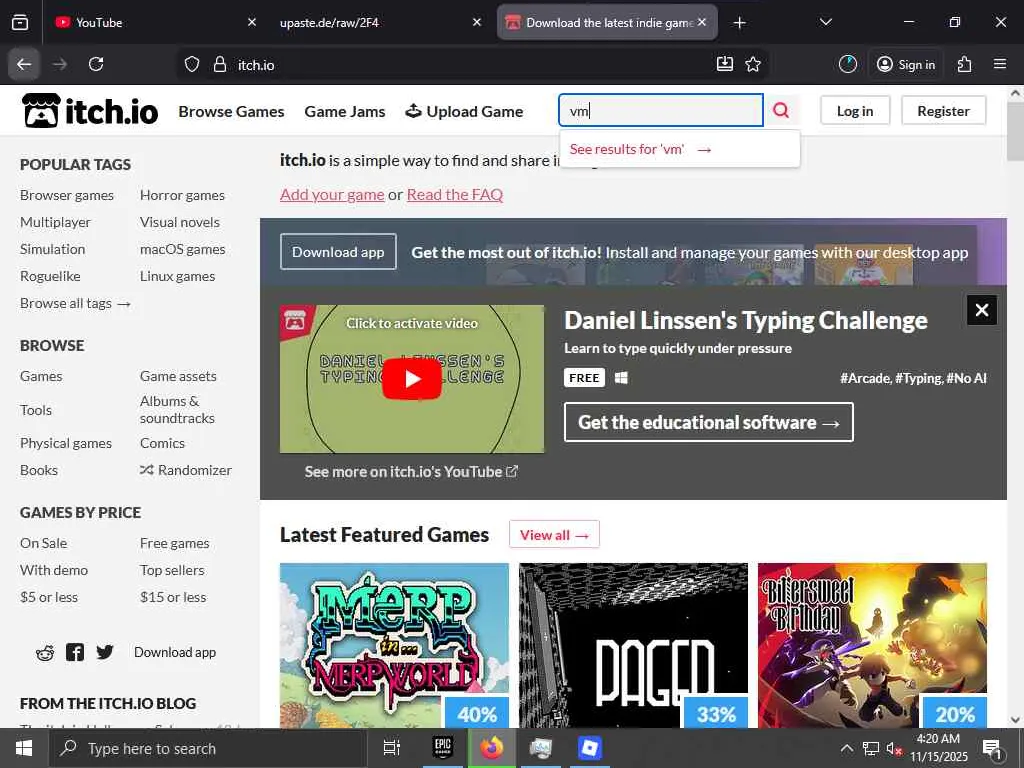Open Game assets browse link
The height and width of the screenshot is (768, 1024).
click(178, 376)
